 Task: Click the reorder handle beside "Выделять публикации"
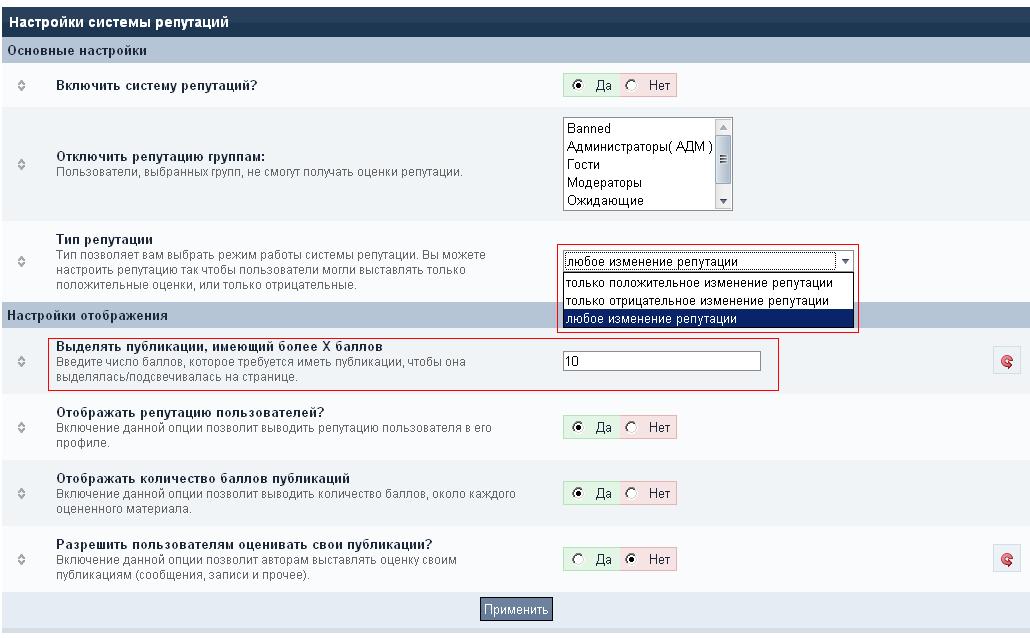tap(22, 361)
